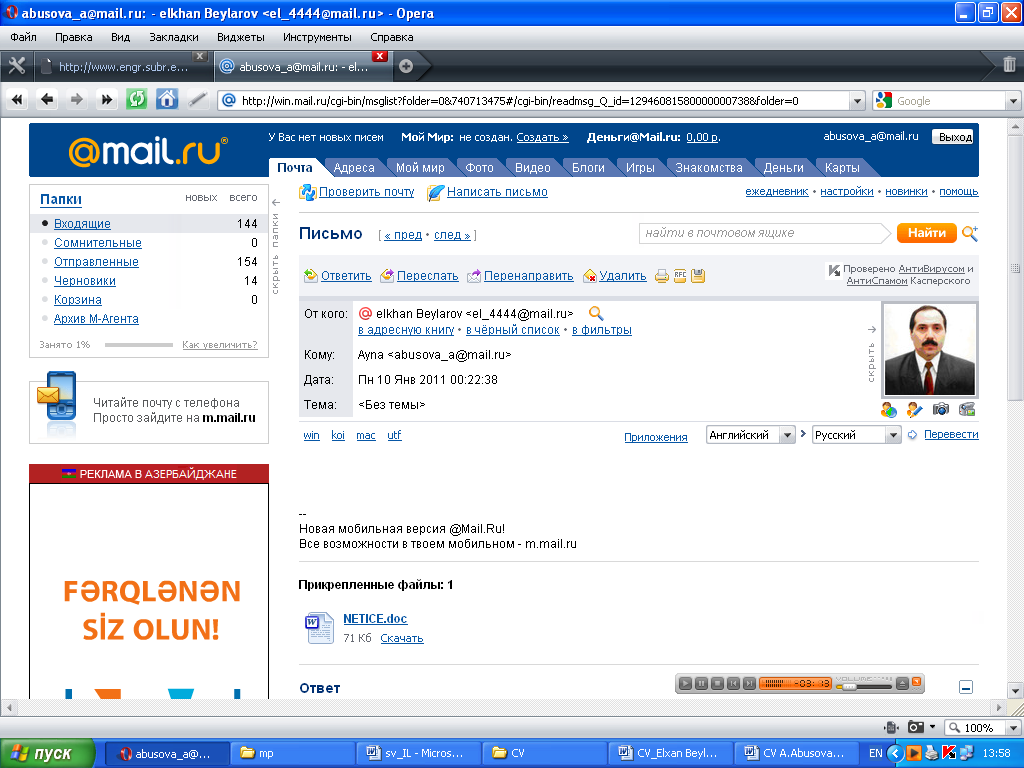Image resolution: width=1024 pixels, height=768 pixels.
Task: Open the dropdown arrow beside the status bar camera
Action: pyautogui.click(x=933, y=727)
